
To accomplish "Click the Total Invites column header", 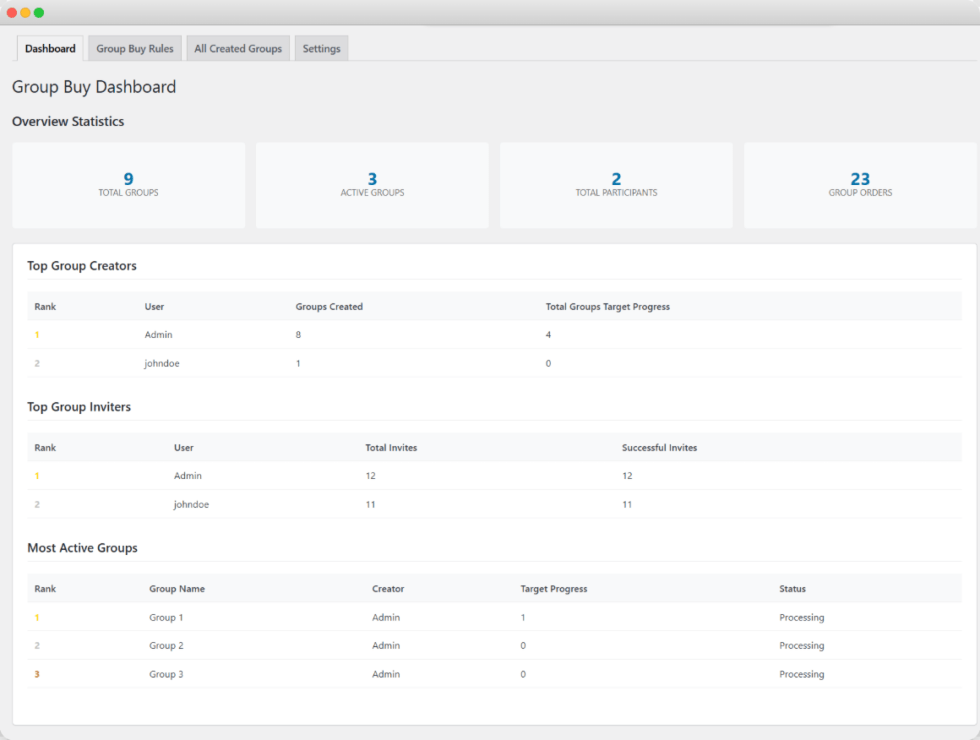I will coord(391,448).
